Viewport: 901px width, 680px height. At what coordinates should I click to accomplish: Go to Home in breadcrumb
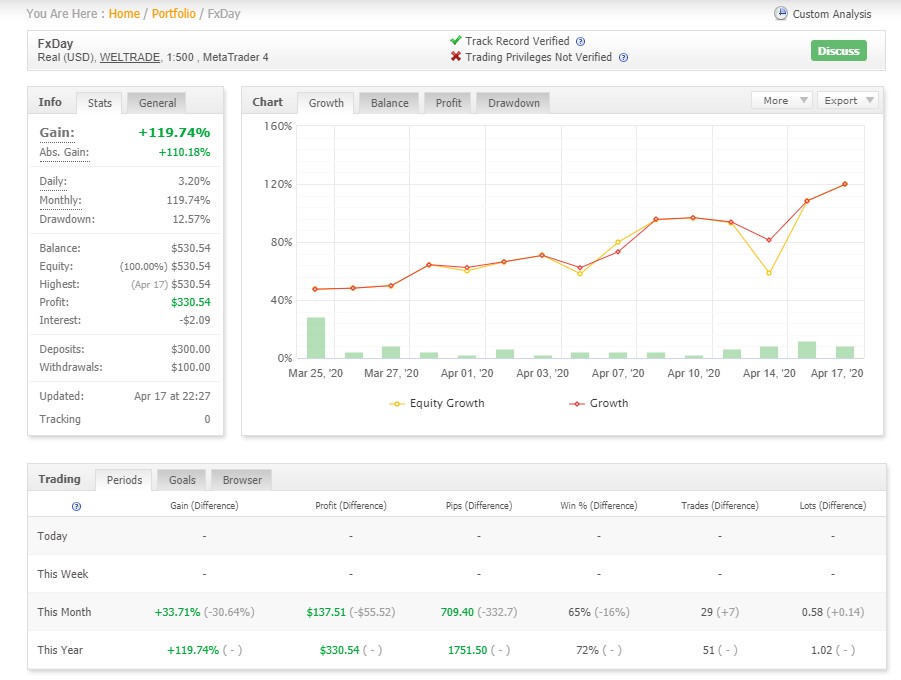click(124, 14)
